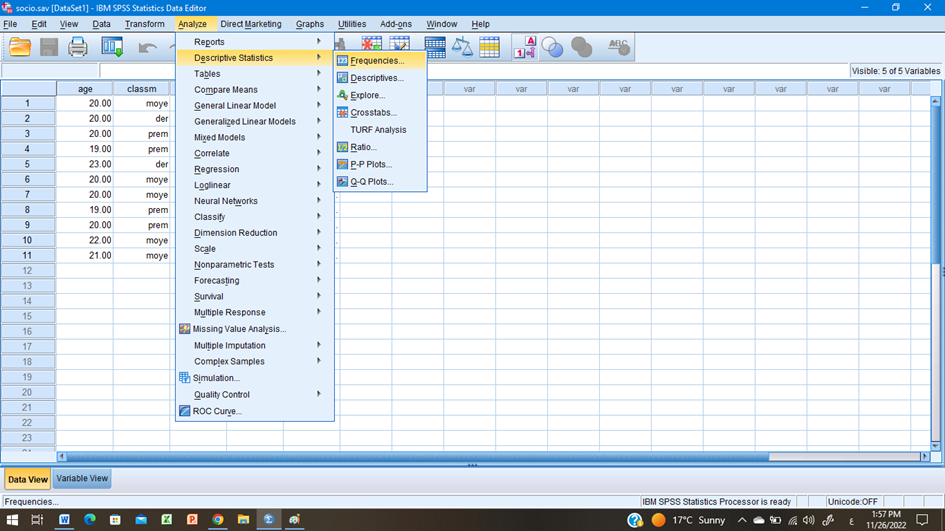Click the Print icon in toolbar
This screenshot has width=945, height=531.
pyautogui.click(x=78, y=47)
